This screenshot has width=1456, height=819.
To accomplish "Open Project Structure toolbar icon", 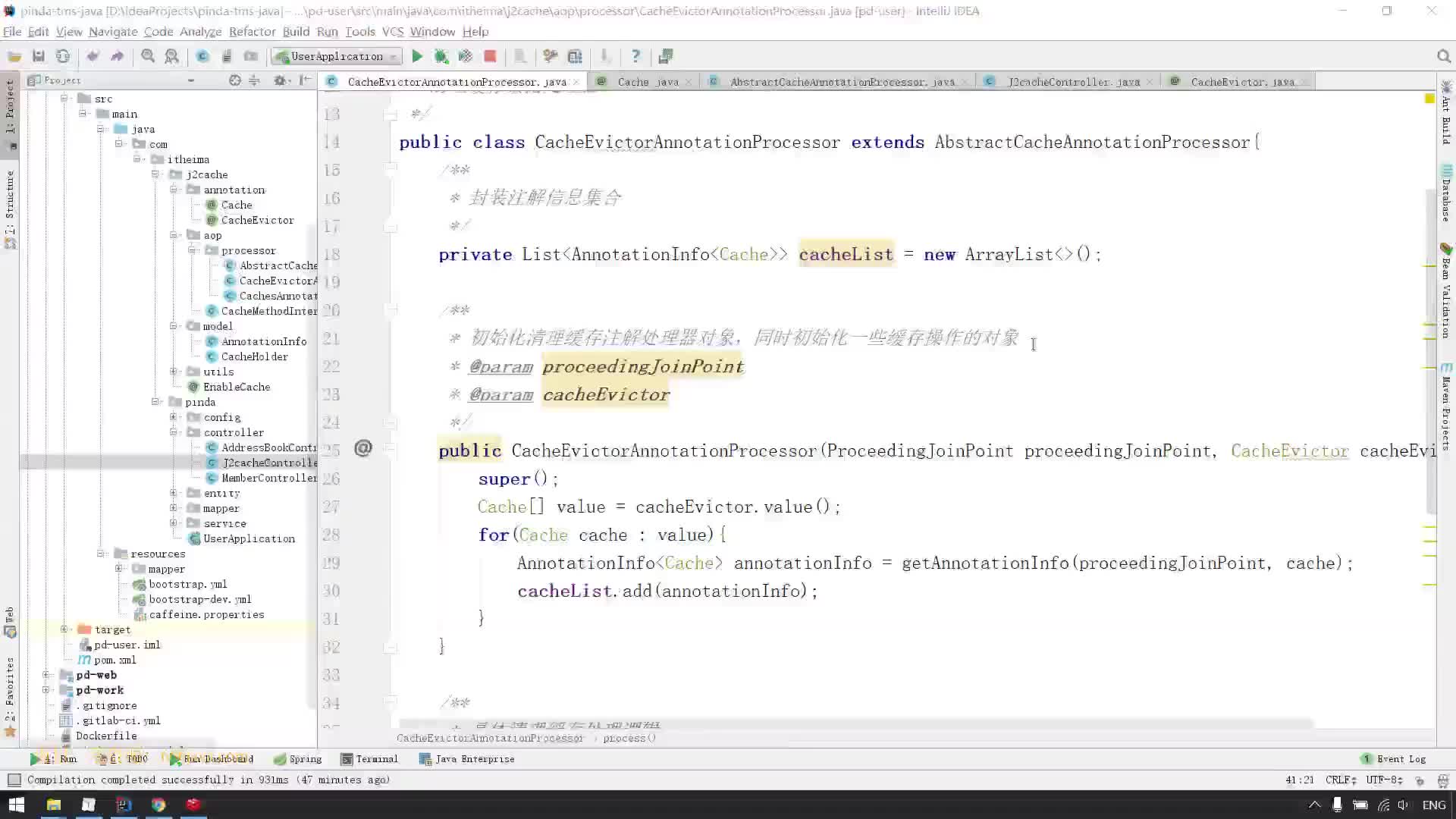I will tap(575, 56).
